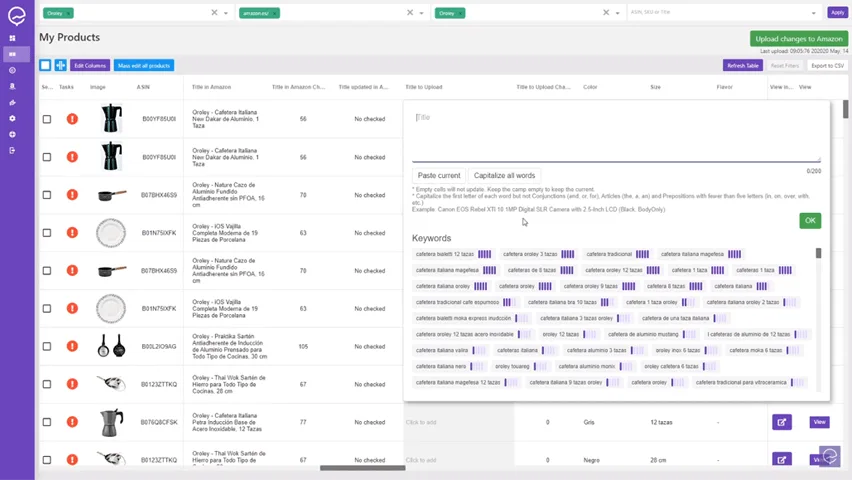
Task: Click the '12 tazas' size cell
Action: coord(661,422)
